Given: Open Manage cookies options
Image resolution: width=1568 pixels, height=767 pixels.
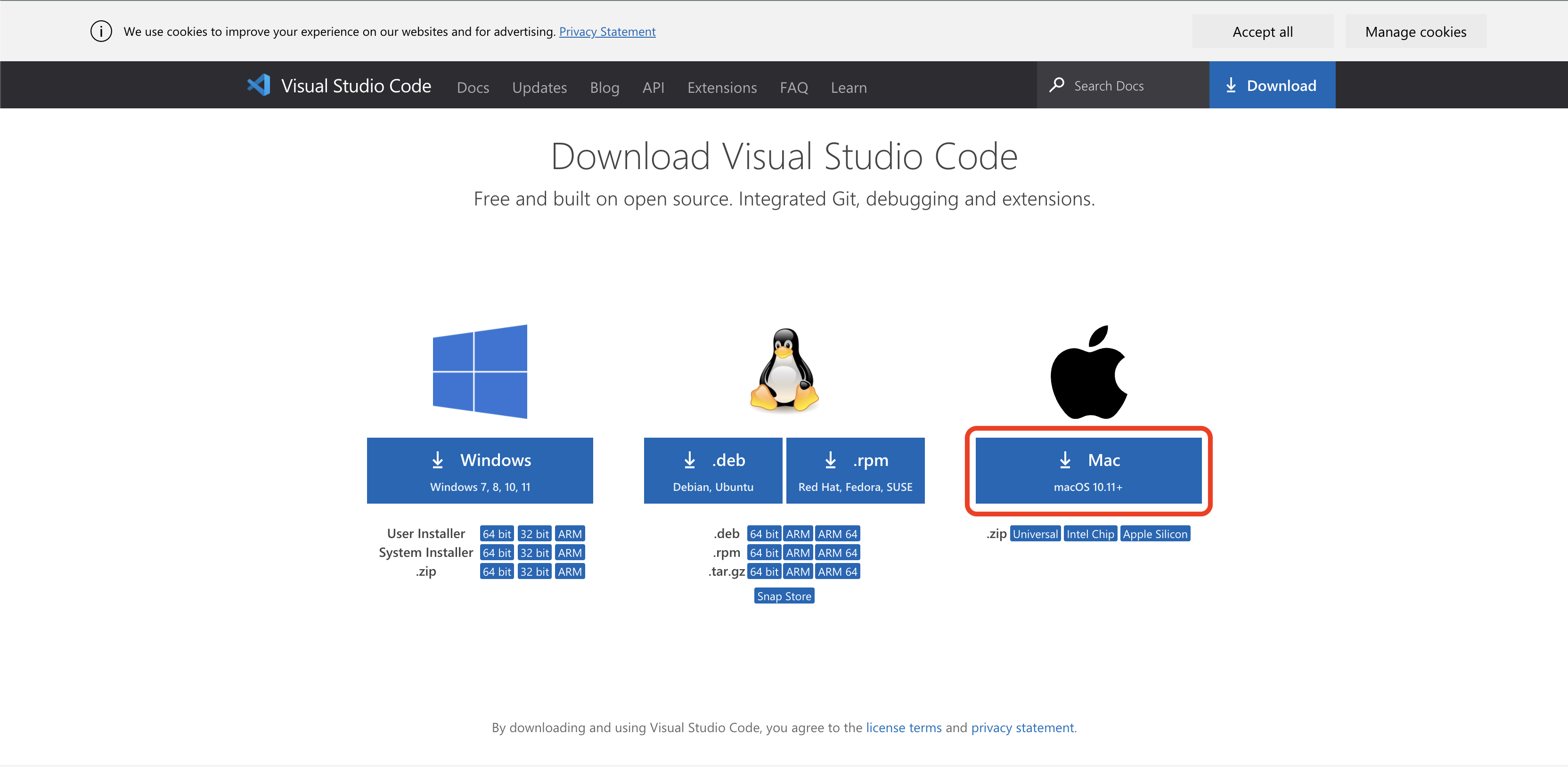Looking at the screenshot, I should click(x=1415, y=32).
